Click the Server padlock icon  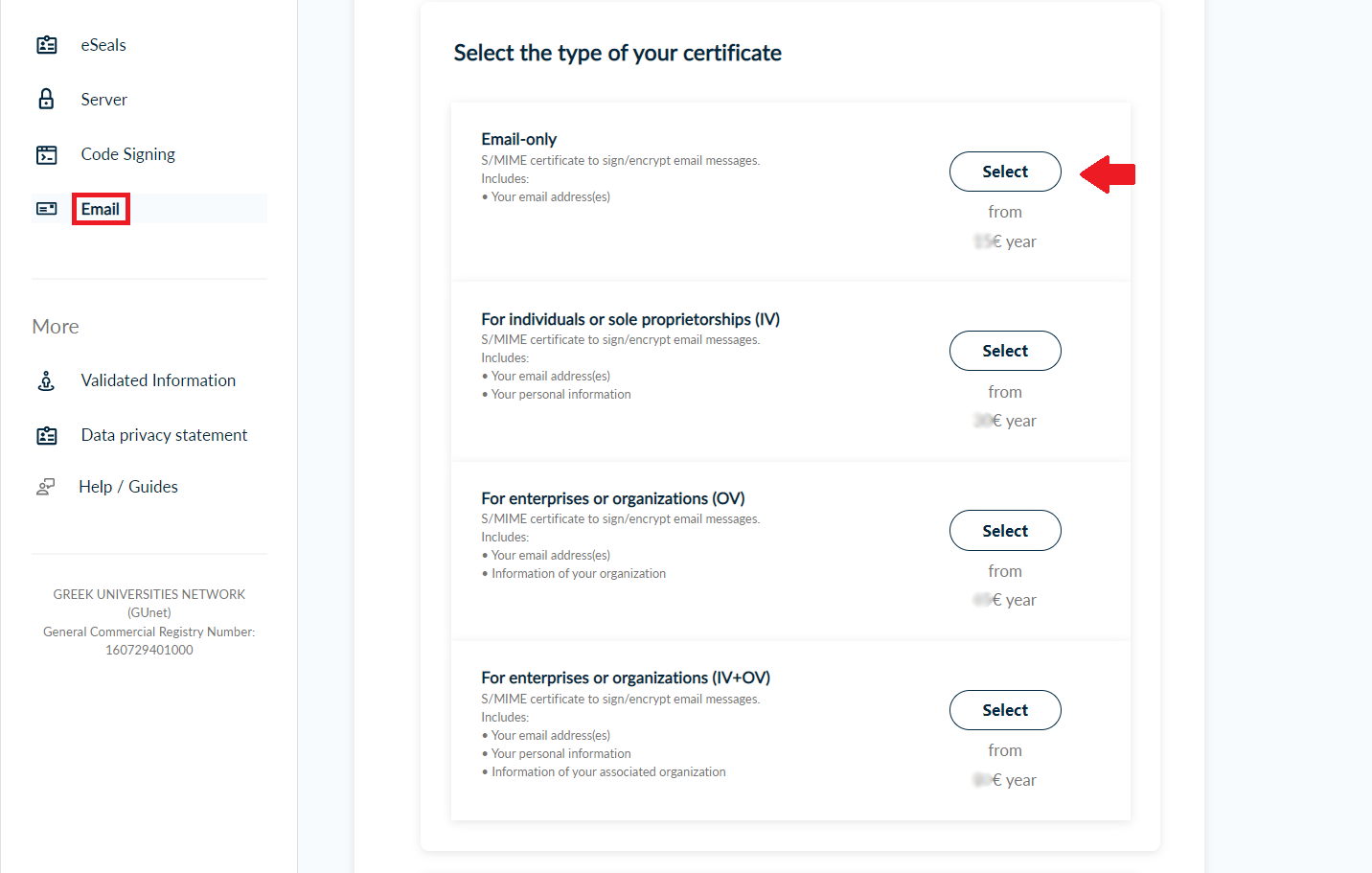pyautogui.click(x=46, y=100)
